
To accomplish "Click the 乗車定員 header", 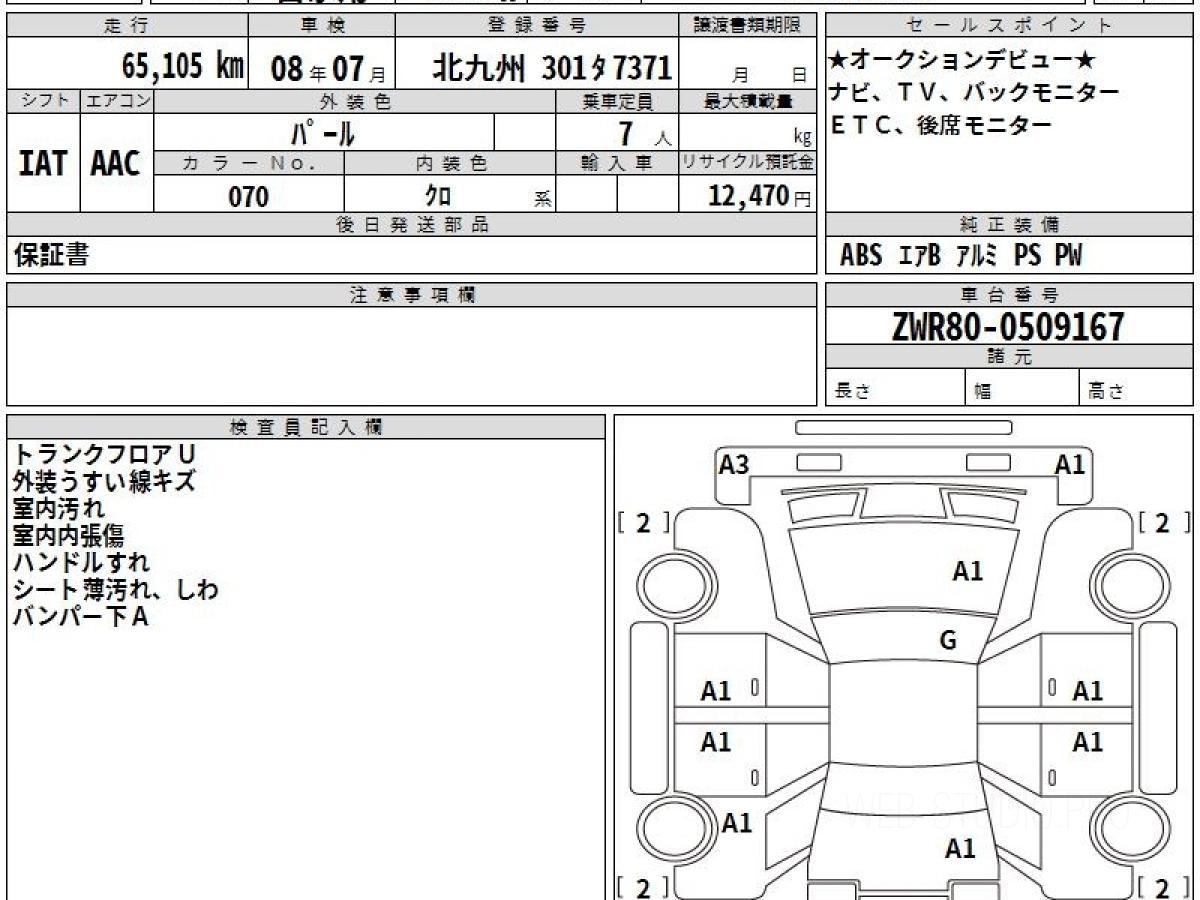I will click(x=617, y=101).
